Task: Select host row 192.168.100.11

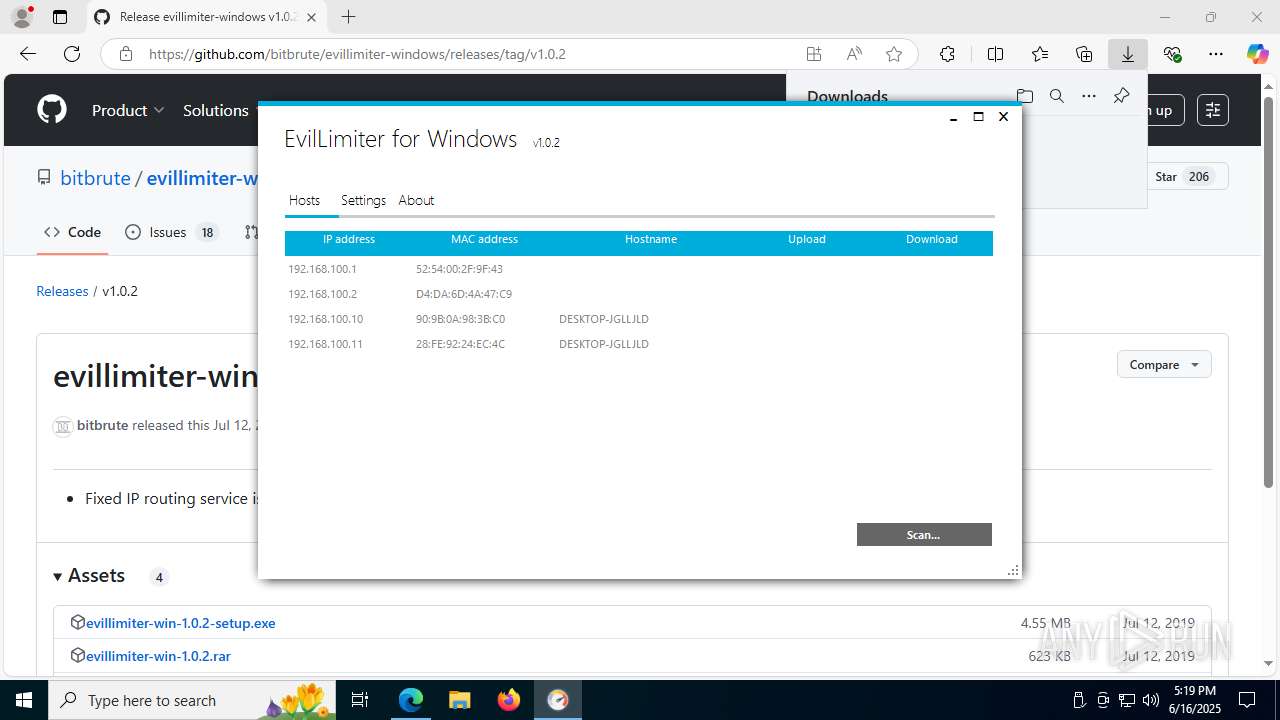Action: point(638,344)
